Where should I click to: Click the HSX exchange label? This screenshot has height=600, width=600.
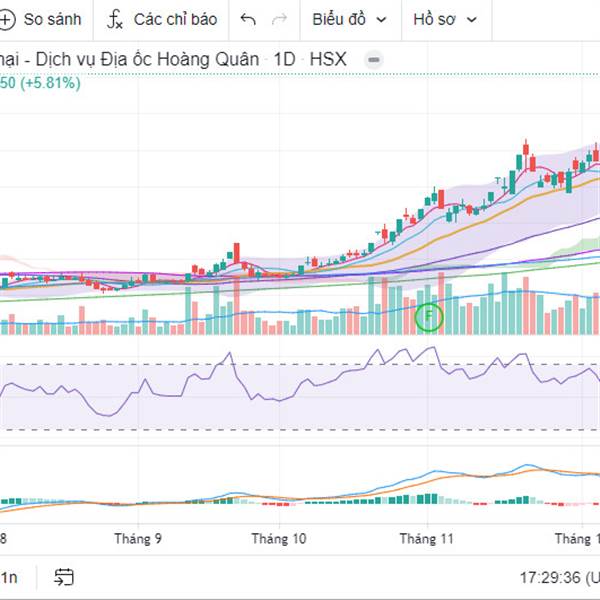coord(327,60)
